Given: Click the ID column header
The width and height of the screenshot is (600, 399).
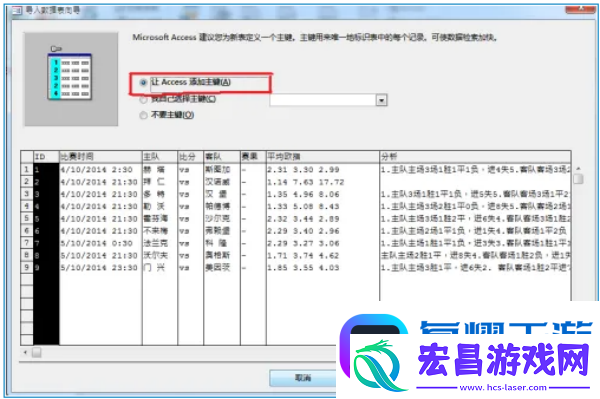Looking at the screenshot, I should point(46,156).
